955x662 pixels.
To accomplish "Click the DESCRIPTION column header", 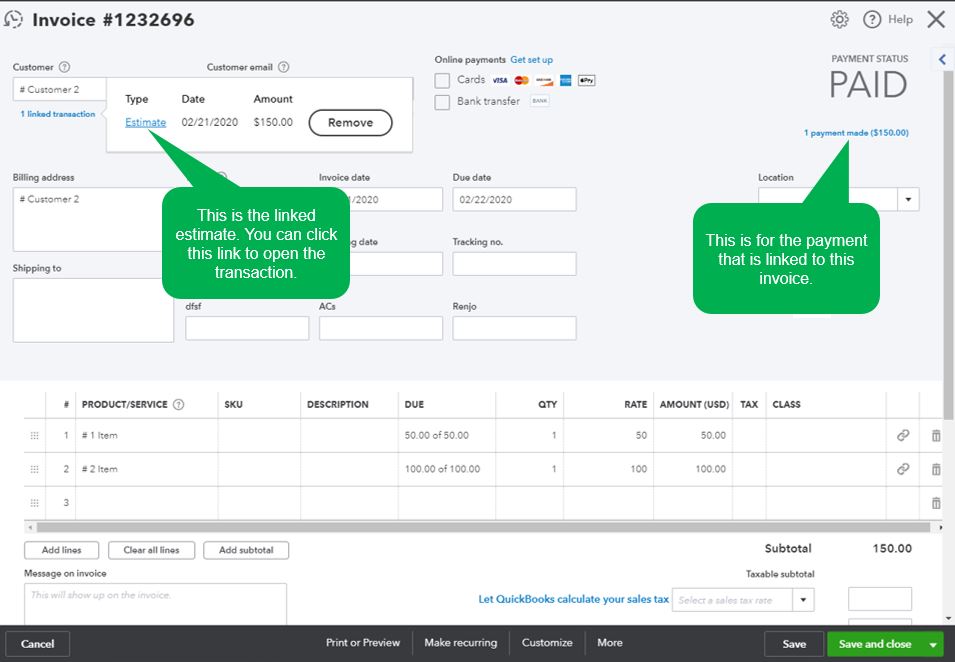I will [x=337, y=404].
